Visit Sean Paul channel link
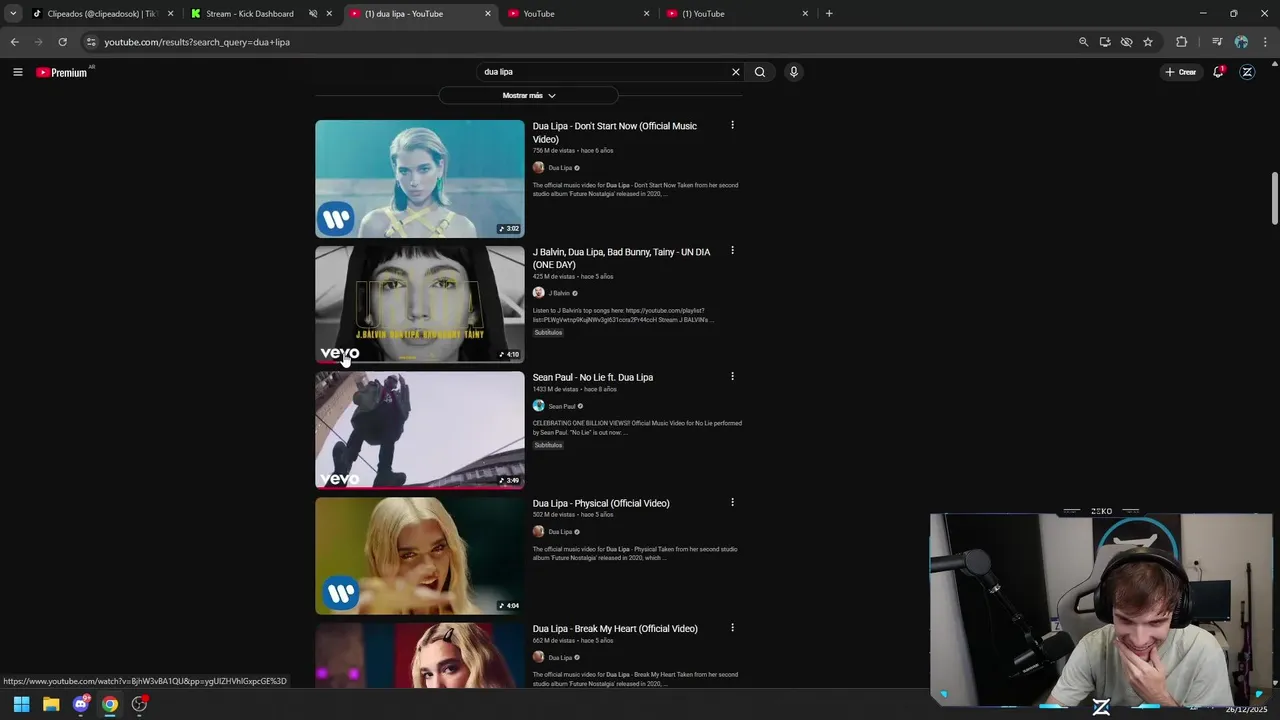 coord(562,406)
